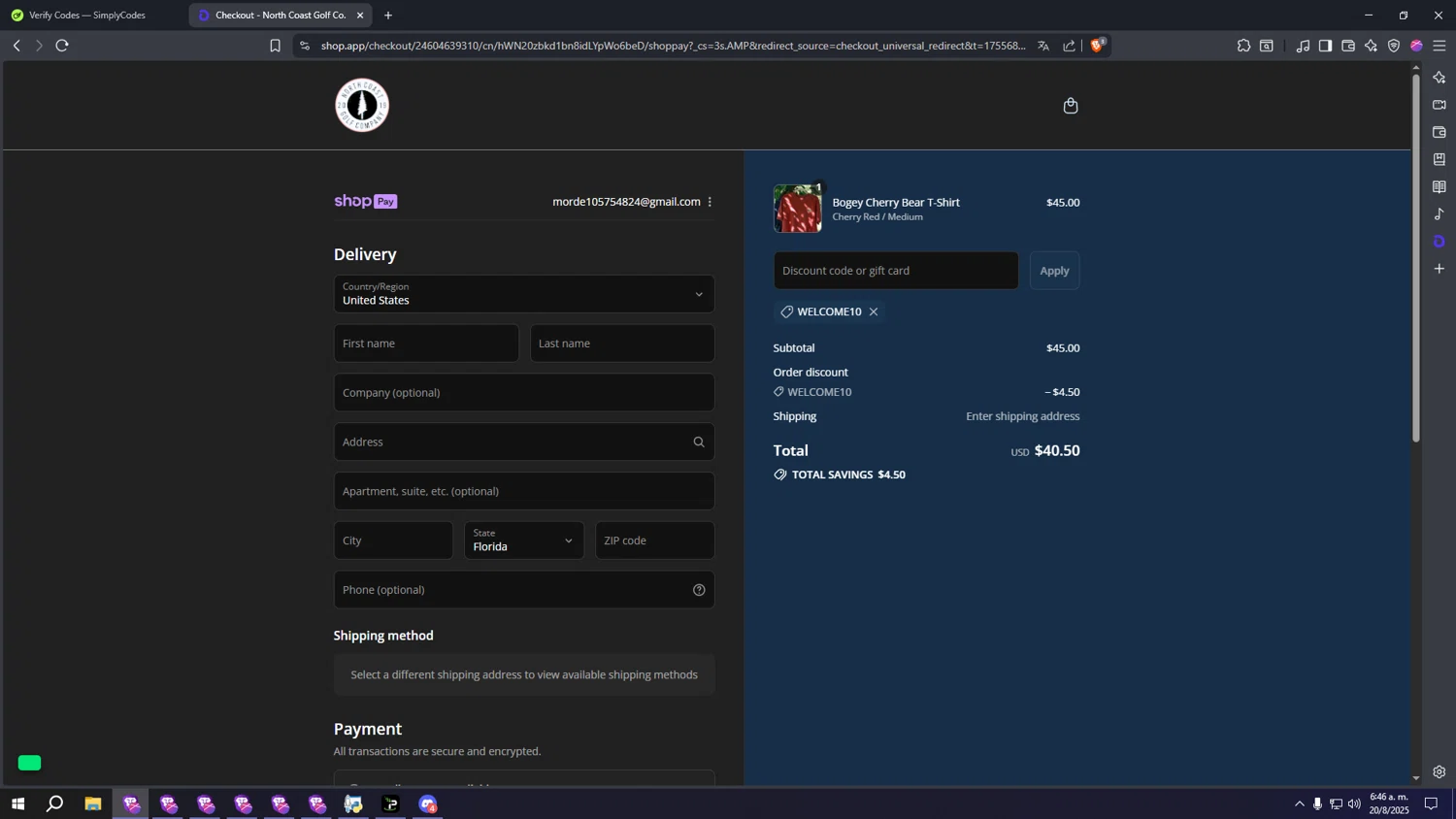
Task: Open the purple Shop icon in sidebar
Action: tap(1439, 241)
